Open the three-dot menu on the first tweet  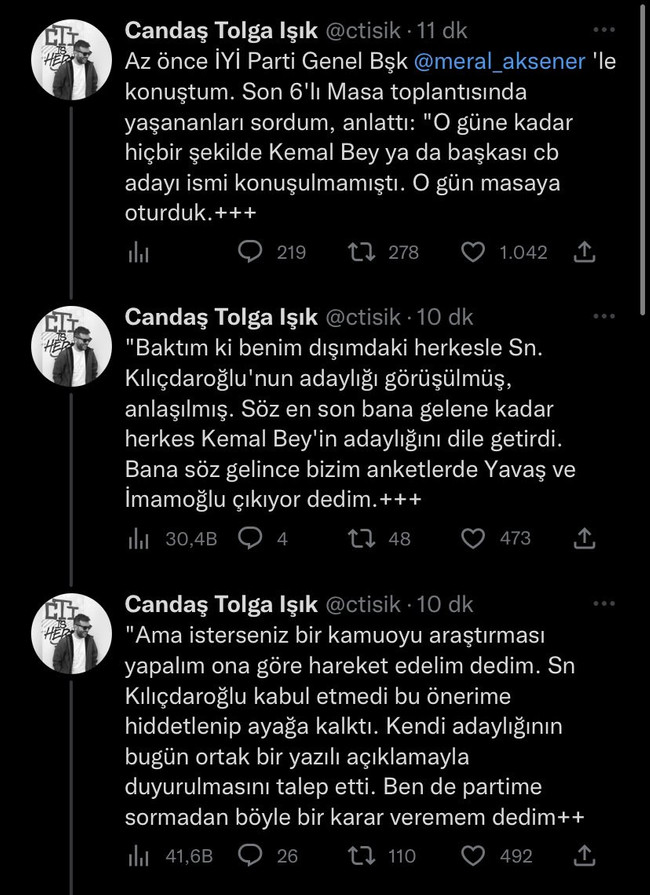[x=604, y=29]
